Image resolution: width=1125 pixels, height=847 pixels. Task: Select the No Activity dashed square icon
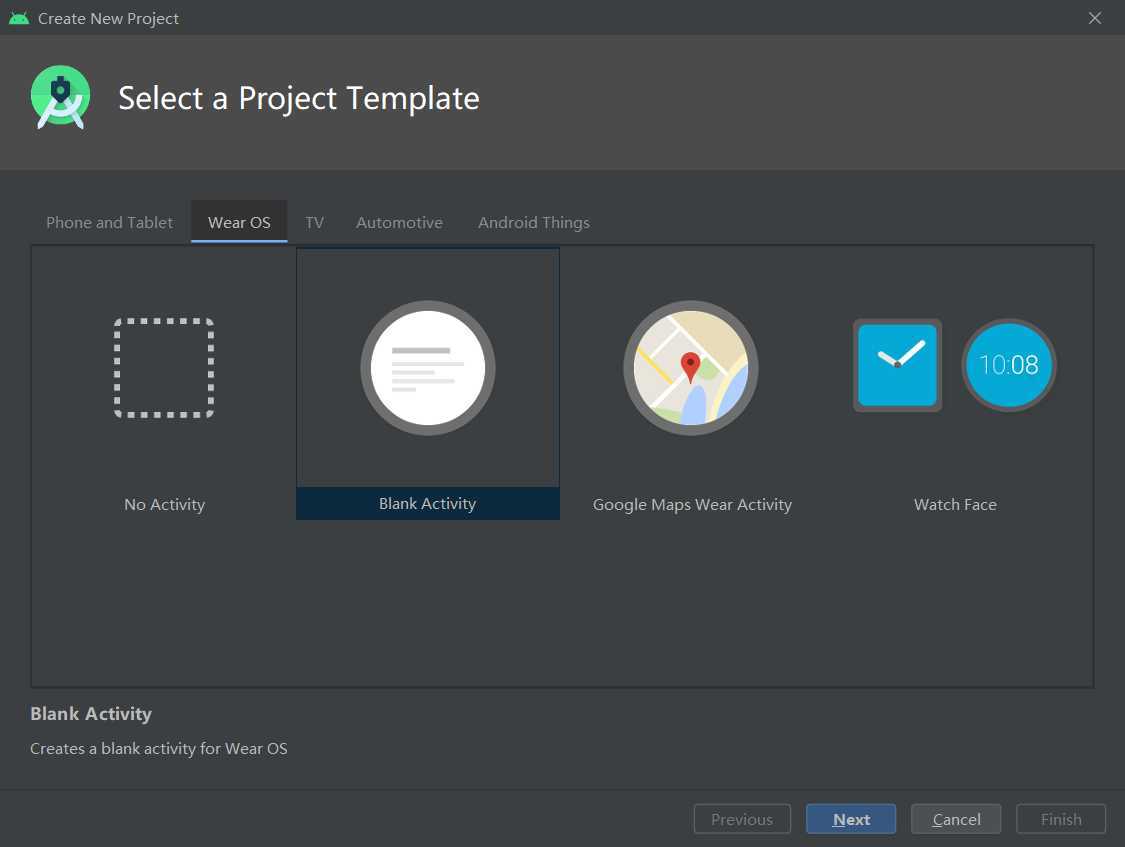click(x=164, y=368)
